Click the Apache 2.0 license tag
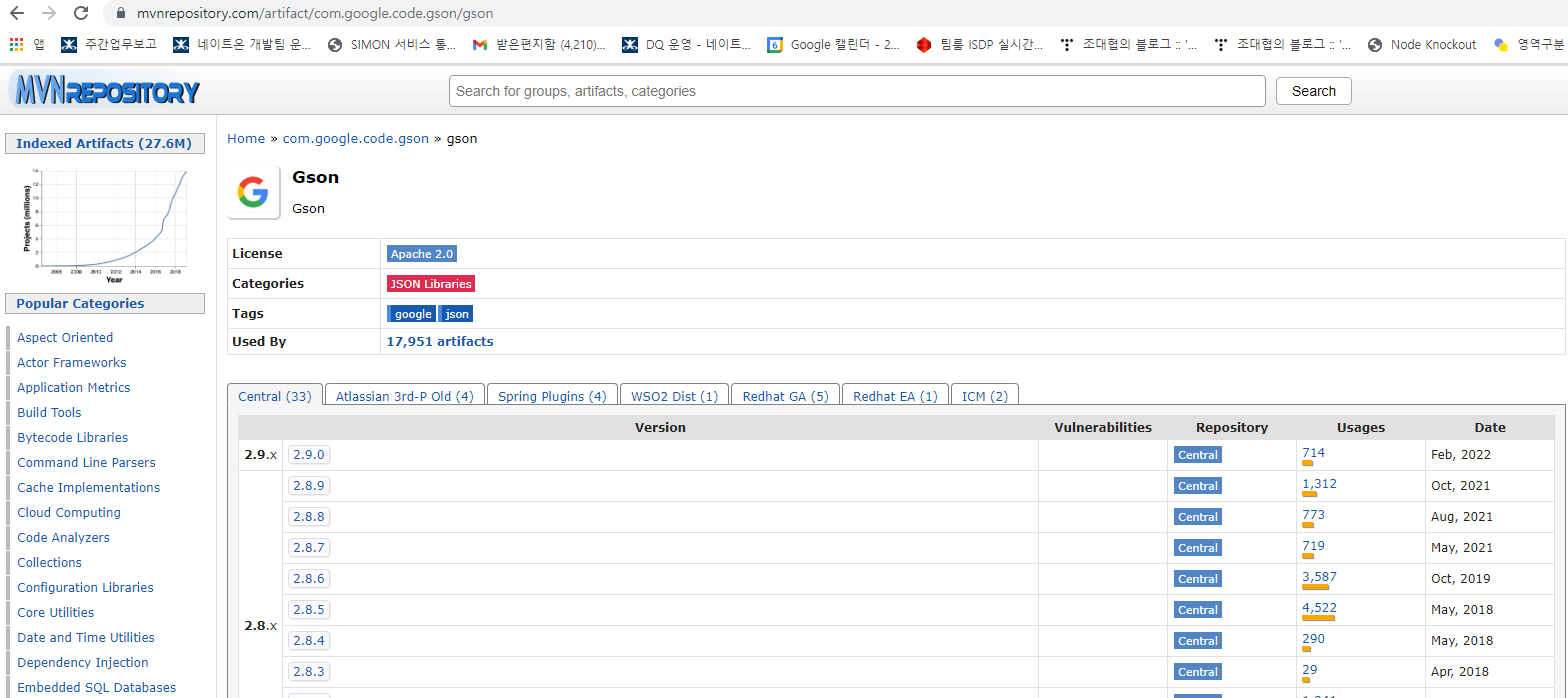 pos(422,254)
